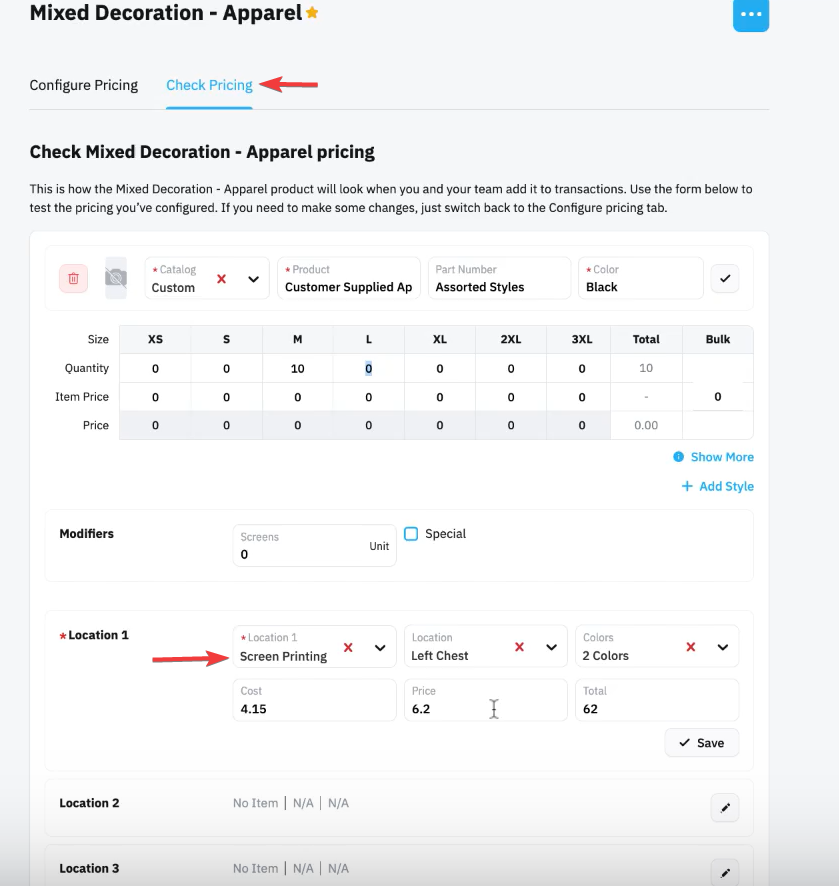Click the no-image camera placeholder
The image size is (839, 886).
(x=116, y=278)
